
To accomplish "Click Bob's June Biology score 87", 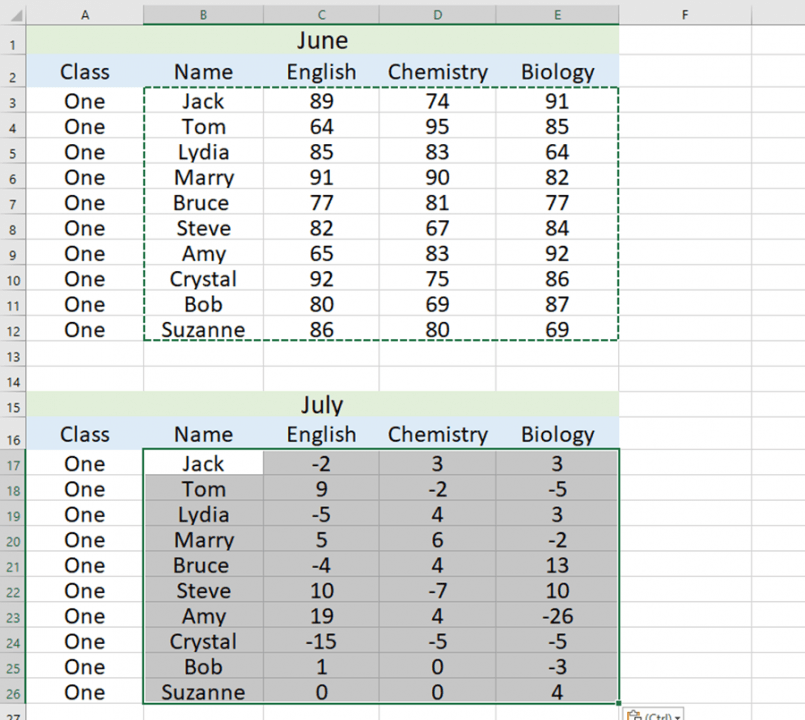I will (558, 304).
